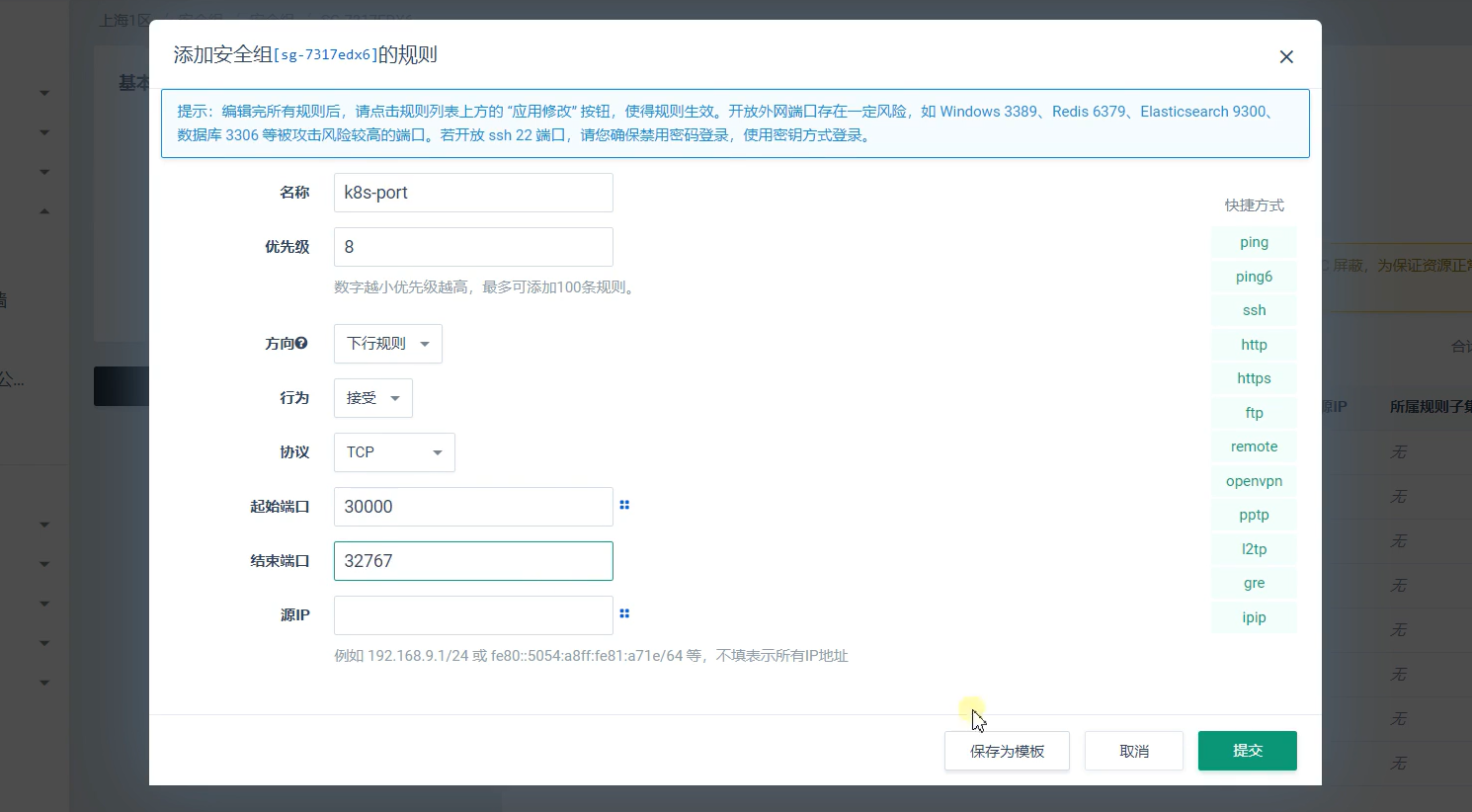This screenshot has width=1472, height=812.
Task: Apply the l2tp shortcut
Action: [x=1254, y=549]
